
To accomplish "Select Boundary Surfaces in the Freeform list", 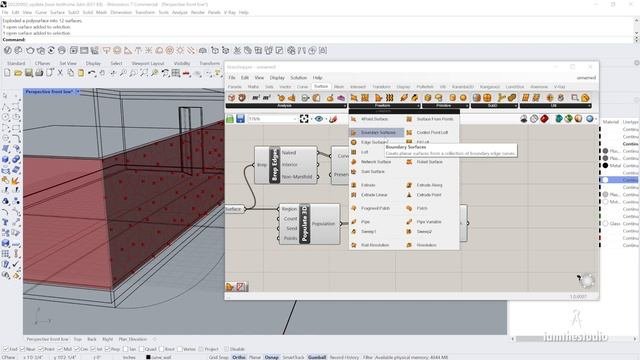I will click(376, 133).
